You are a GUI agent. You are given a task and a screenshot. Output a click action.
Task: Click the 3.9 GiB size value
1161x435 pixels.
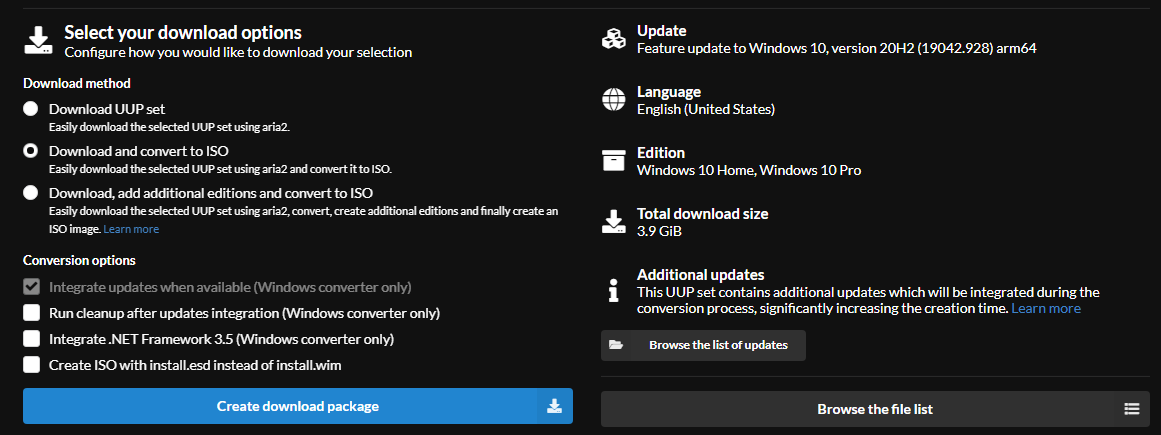click(659, 231)
